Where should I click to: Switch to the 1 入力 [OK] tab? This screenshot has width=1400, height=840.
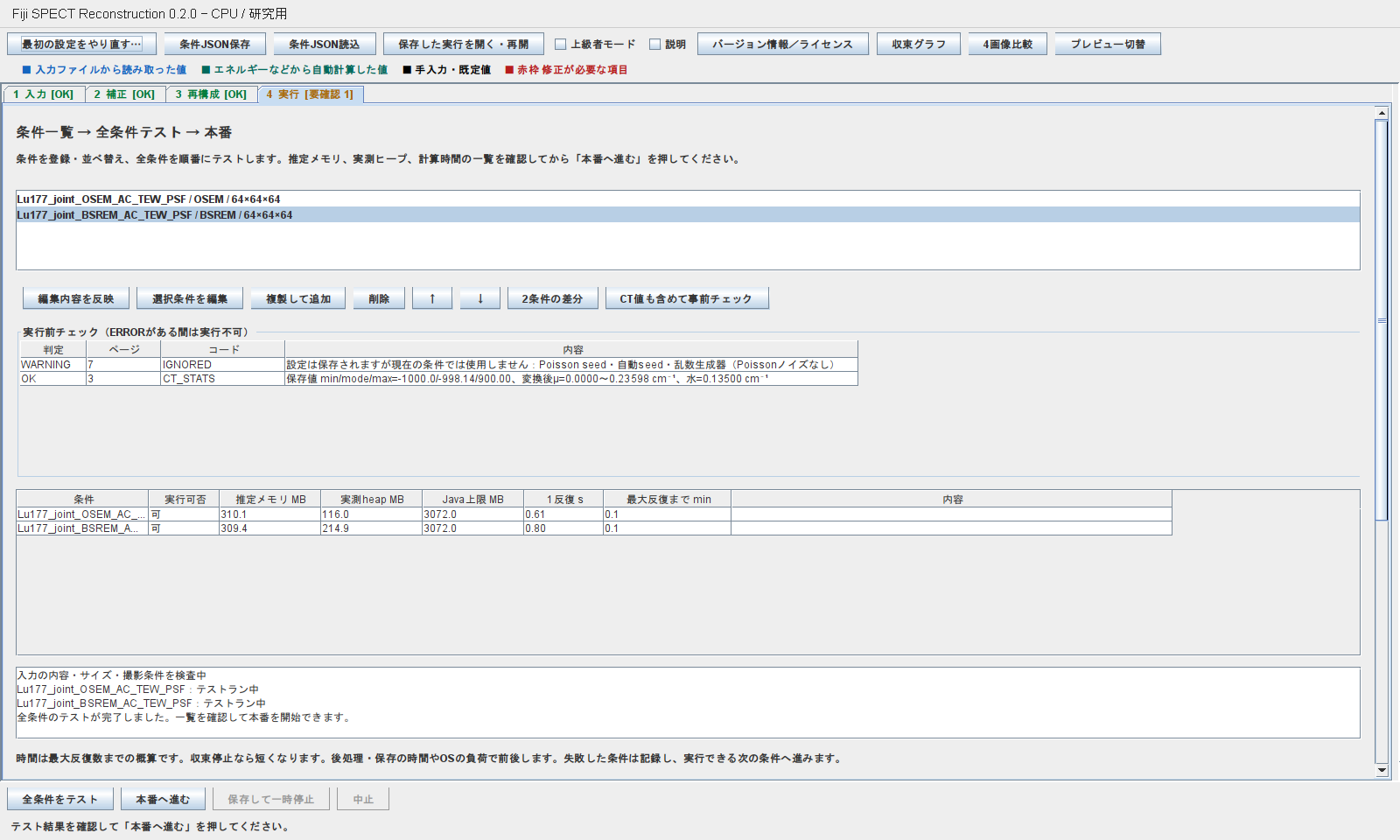point(44,94)
